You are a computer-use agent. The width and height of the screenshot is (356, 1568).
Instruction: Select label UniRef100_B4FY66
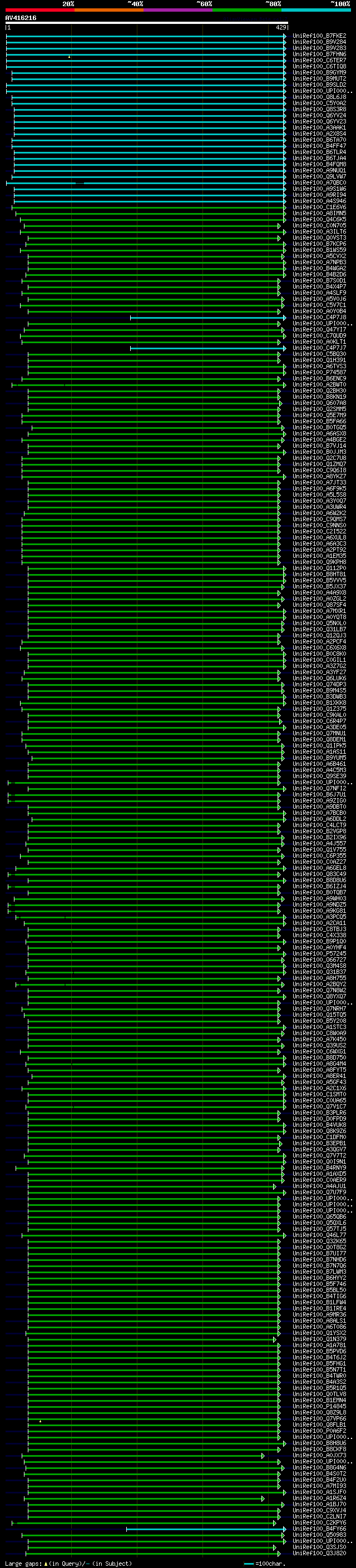pyautogui.click(x=319, y=1529)
